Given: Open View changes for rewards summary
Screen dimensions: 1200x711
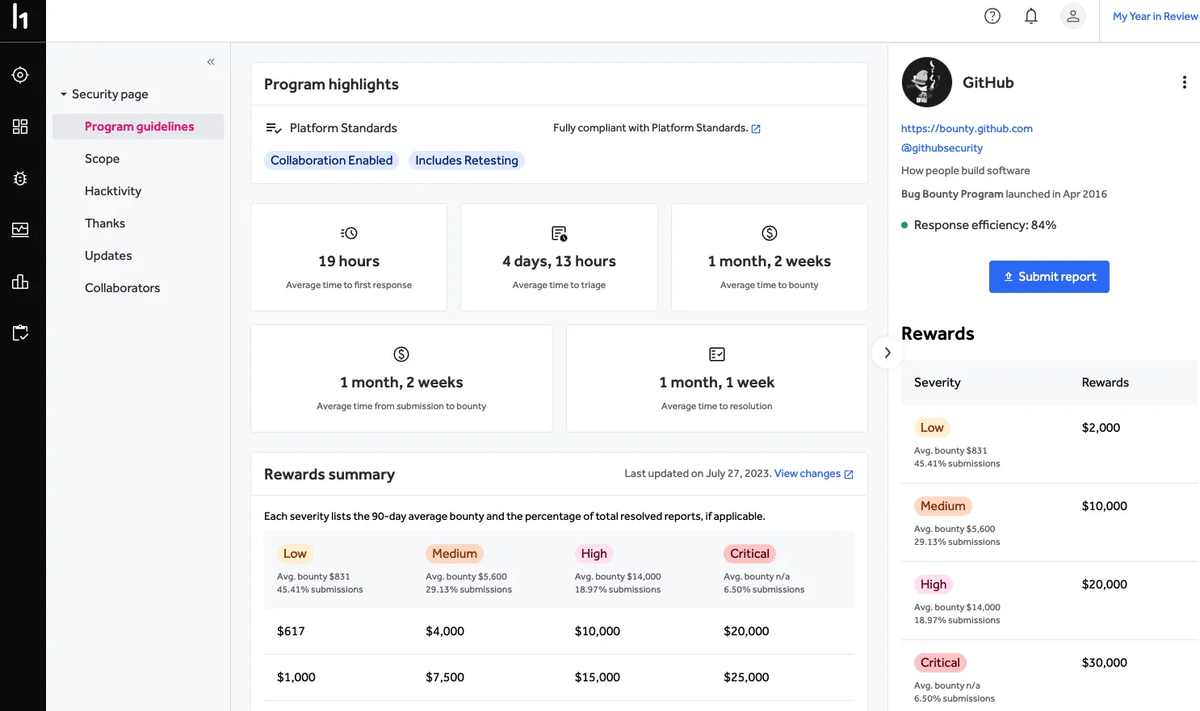Looking at the screenshot, I should click(807, 473).
